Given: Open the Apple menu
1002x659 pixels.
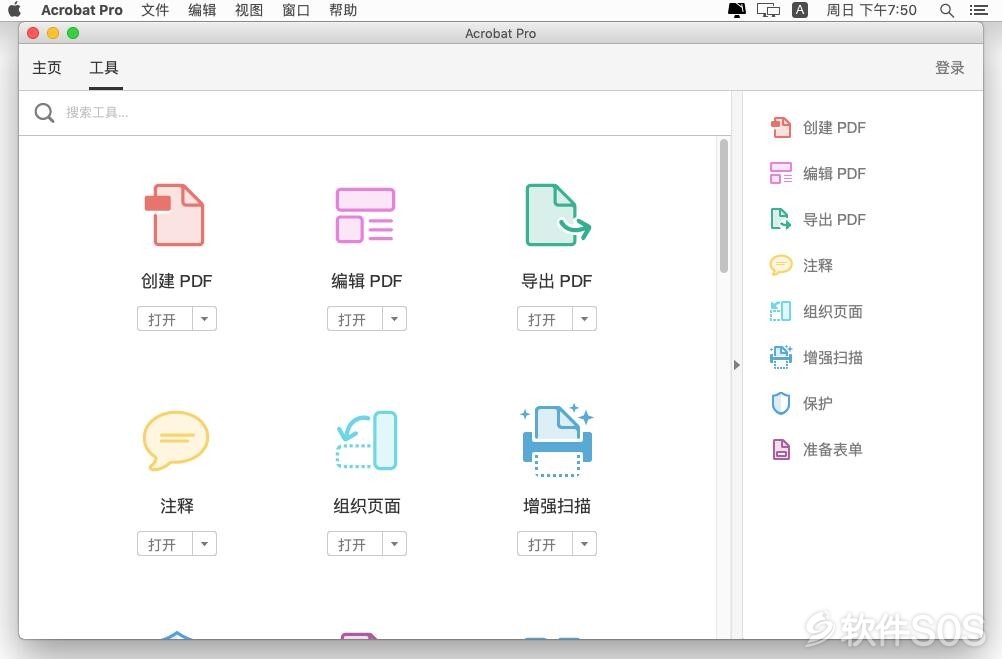Looking at the screenshot, I should pyautogui.click(x=14, y=10).
